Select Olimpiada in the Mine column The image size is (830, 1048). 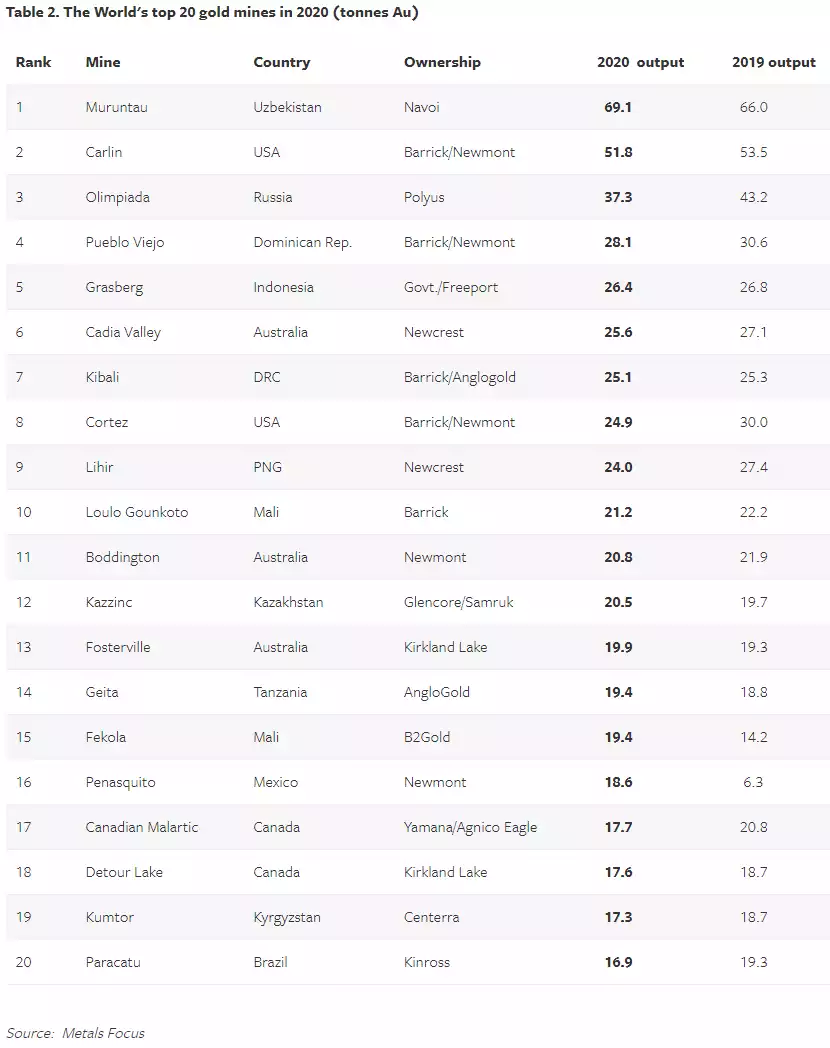click(118, 197)
